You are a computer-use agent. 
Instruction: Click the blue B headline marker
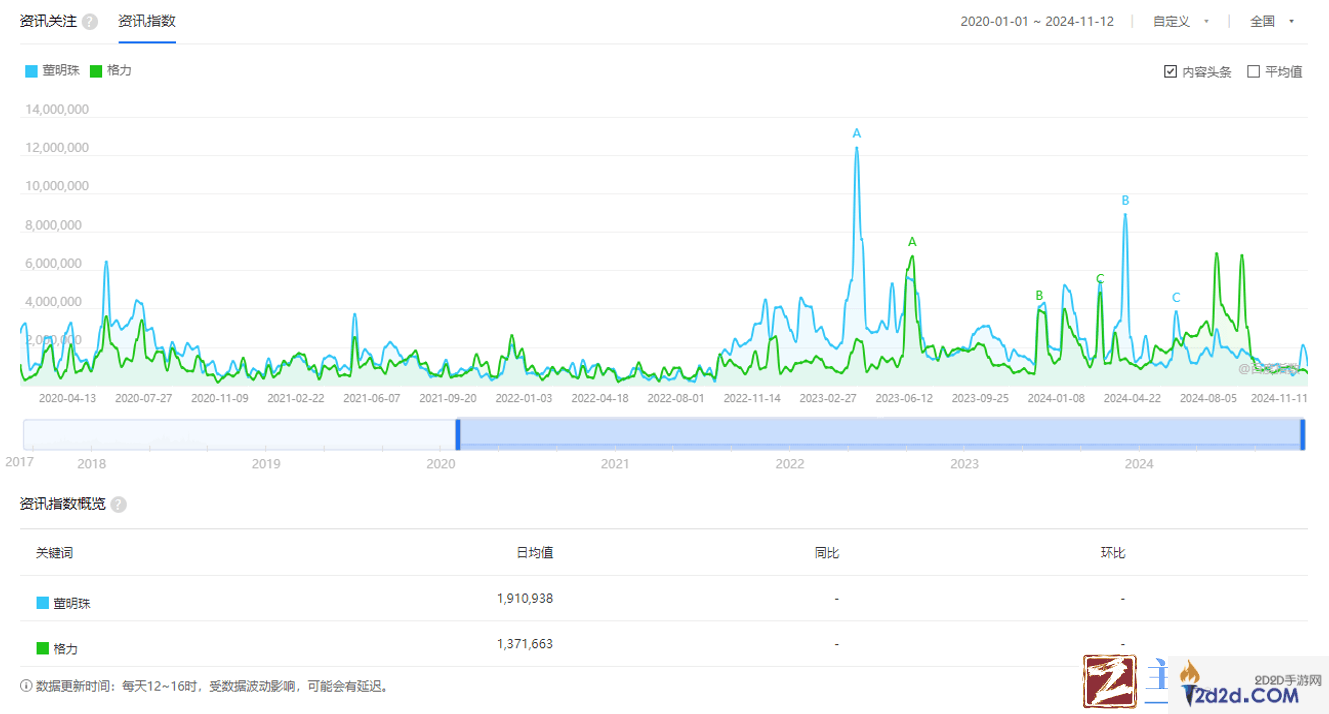point(1125,201)
